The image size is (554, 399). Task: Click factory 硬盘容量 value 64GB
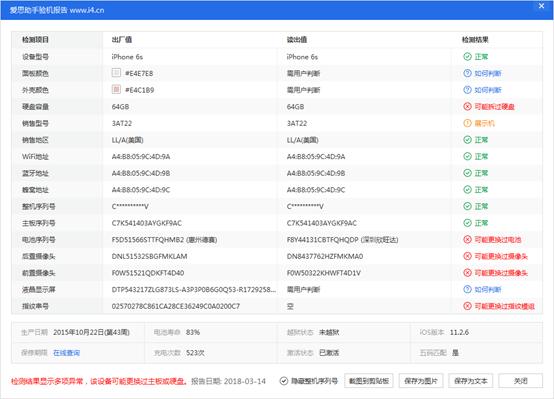click(x=120, y=107)
